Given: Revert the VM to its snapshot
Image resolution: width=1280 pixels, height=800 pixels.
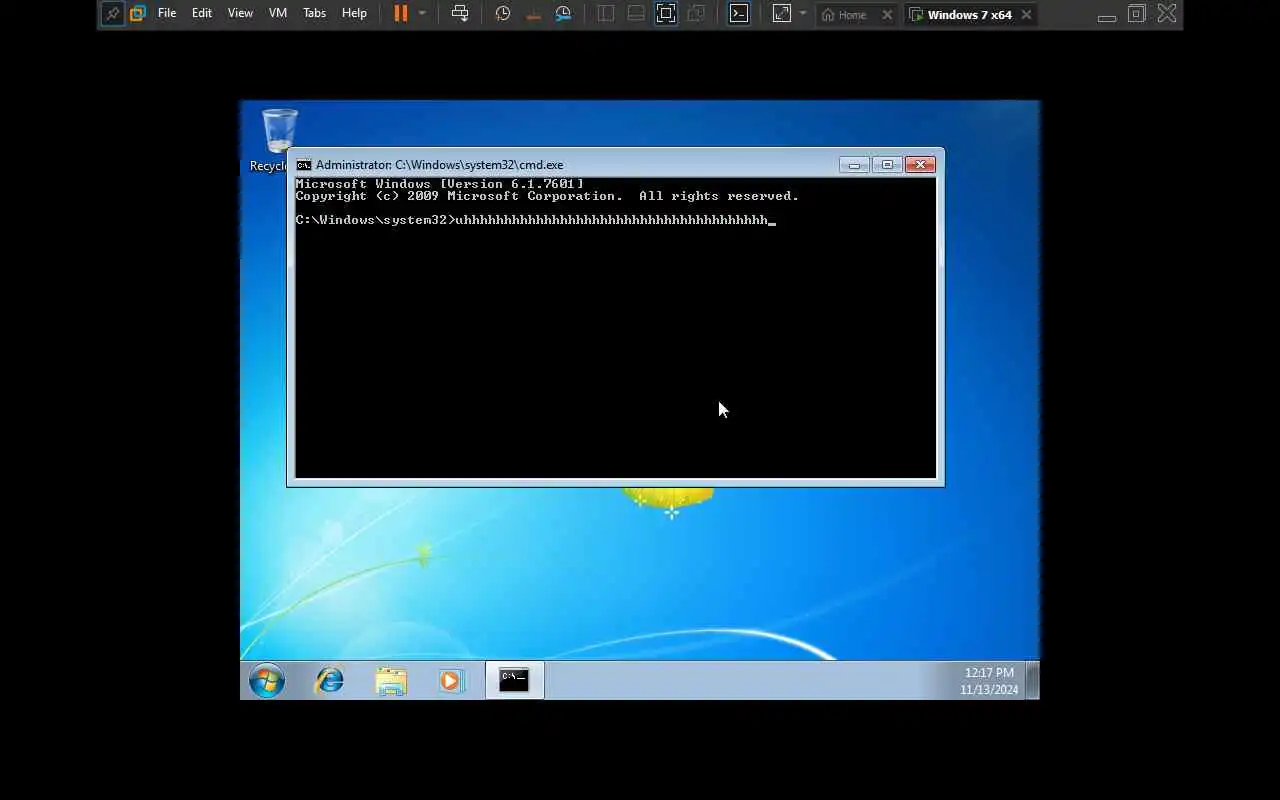Looking at the screenshot, I should pos(533,14).
